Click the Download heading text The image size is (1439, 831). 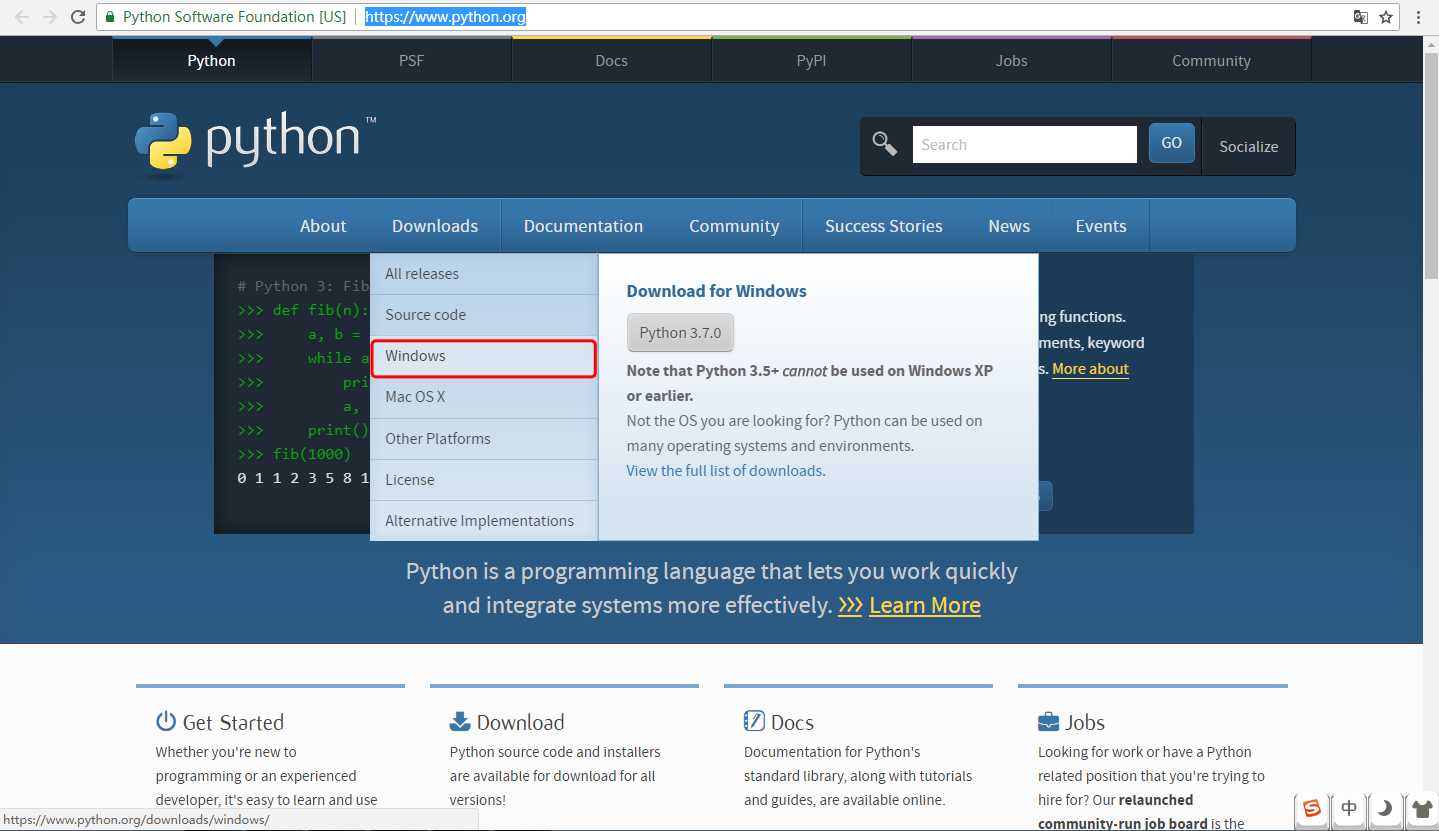coord(520,722)
